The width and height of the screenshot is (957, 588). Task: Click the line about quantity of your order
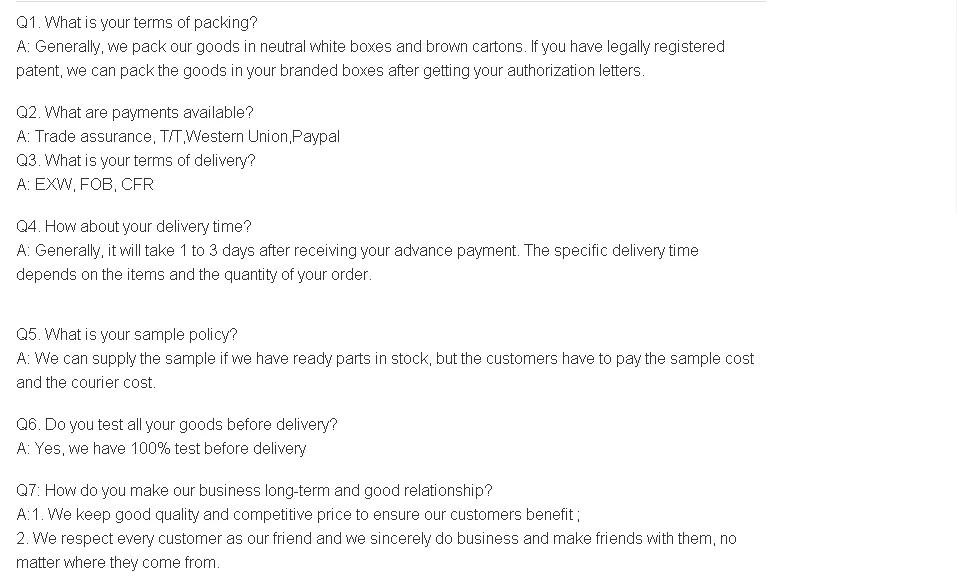pos(194,274)
